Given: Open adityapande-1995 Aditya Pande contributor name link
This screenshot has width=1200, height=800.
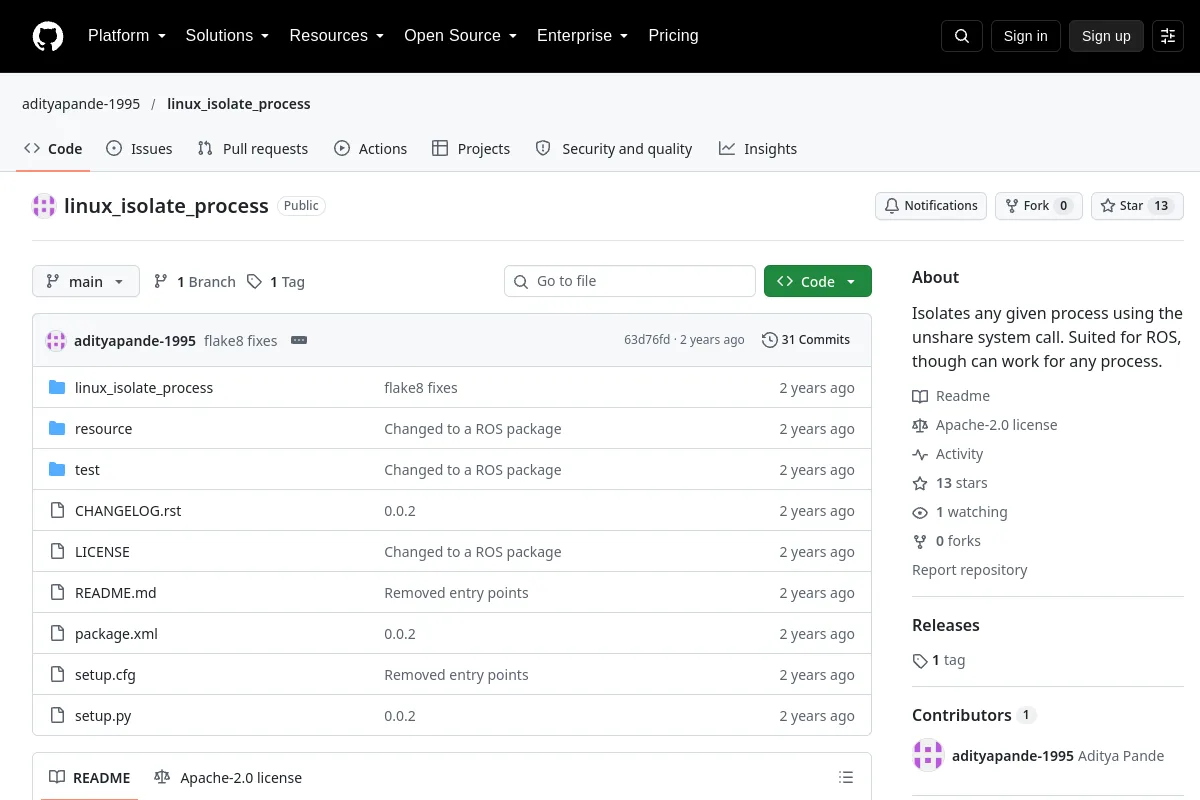Looking at the screenshot, I should [1058, 756].
